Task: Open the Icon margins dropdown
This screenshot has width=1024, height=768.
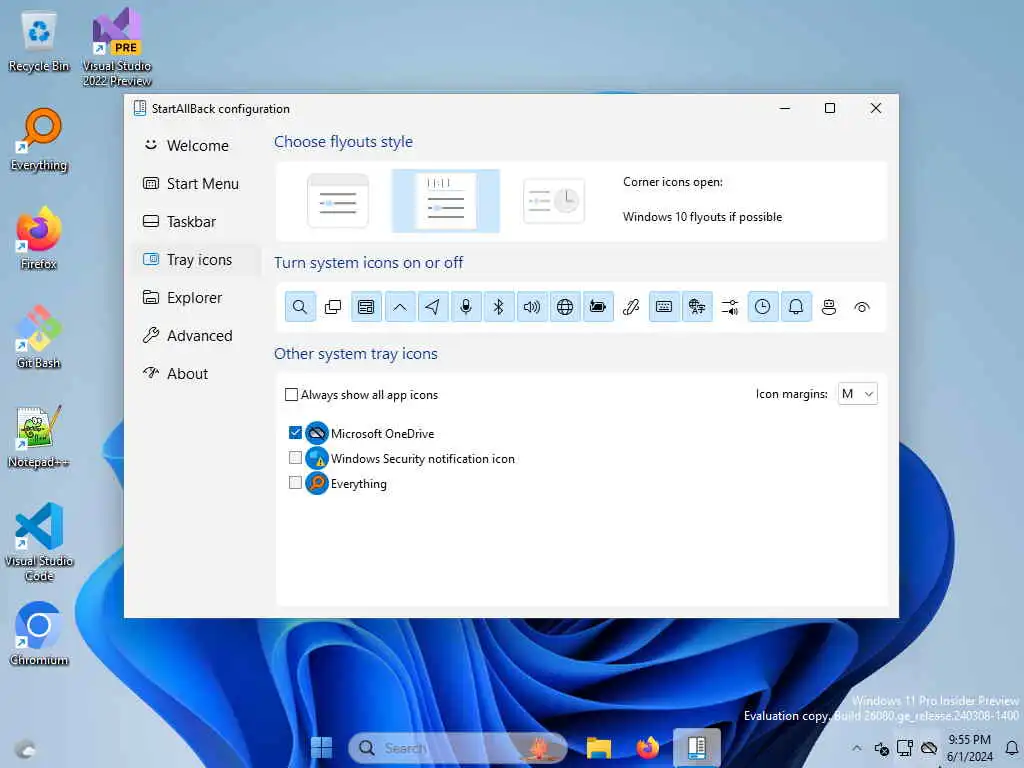Action: pyautogui.click(x=857, y=394)
